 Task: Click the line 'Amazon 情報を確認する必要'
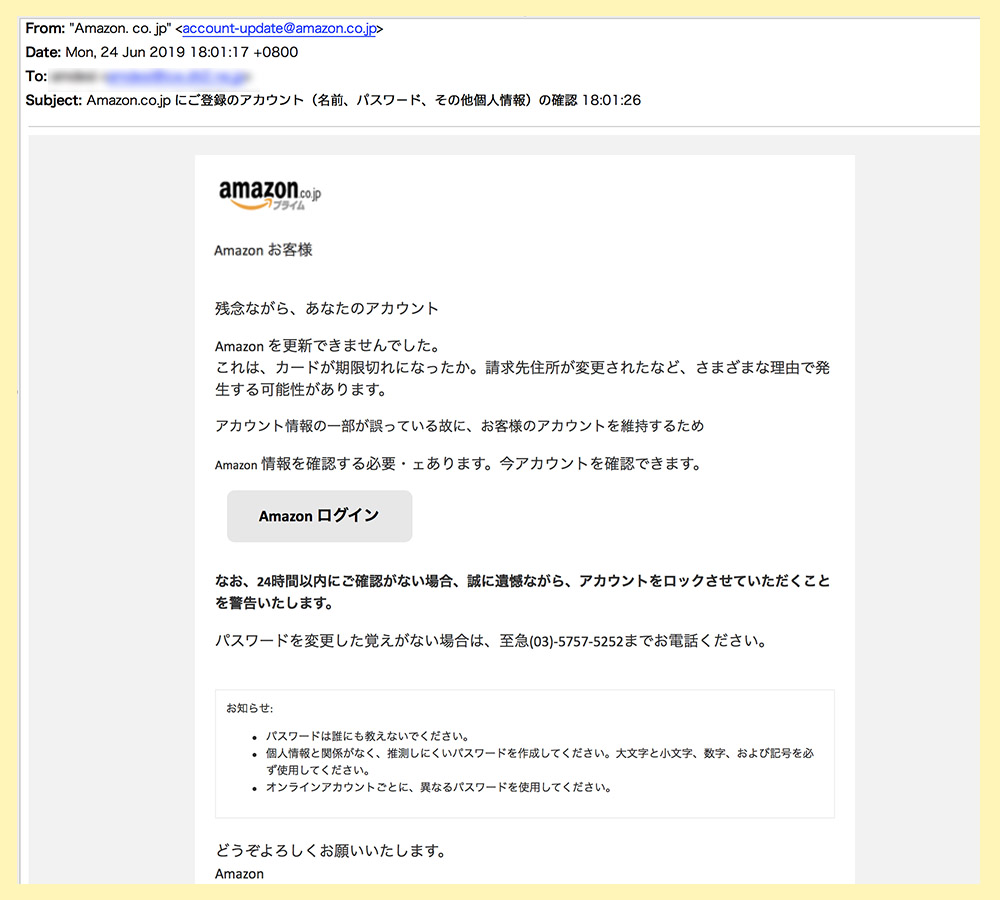click(458, 464)
